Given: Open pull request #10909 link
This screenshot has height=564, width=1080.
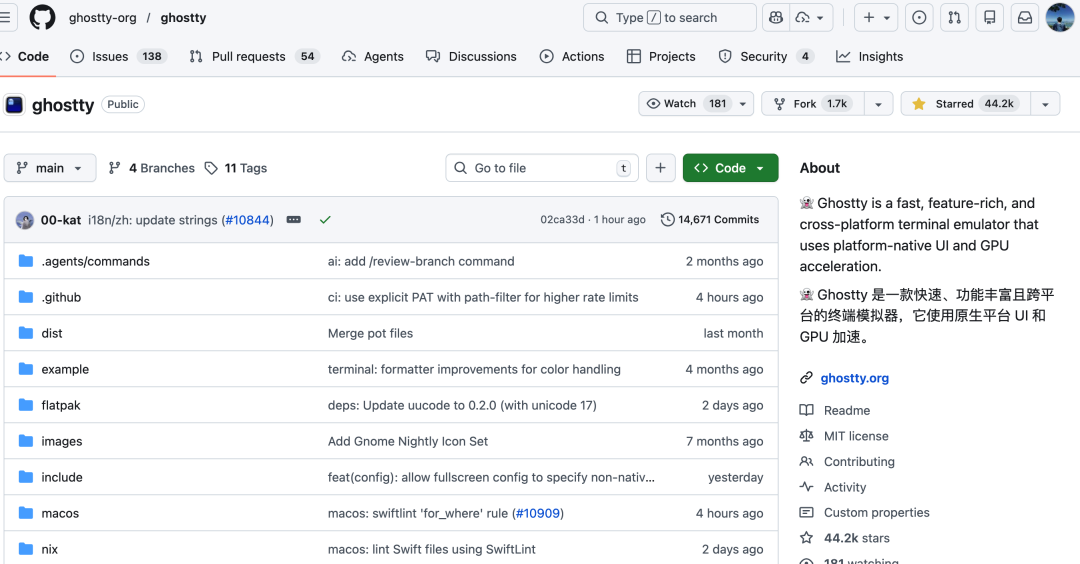Looking at the screenshot, I should tap(538, 513).
